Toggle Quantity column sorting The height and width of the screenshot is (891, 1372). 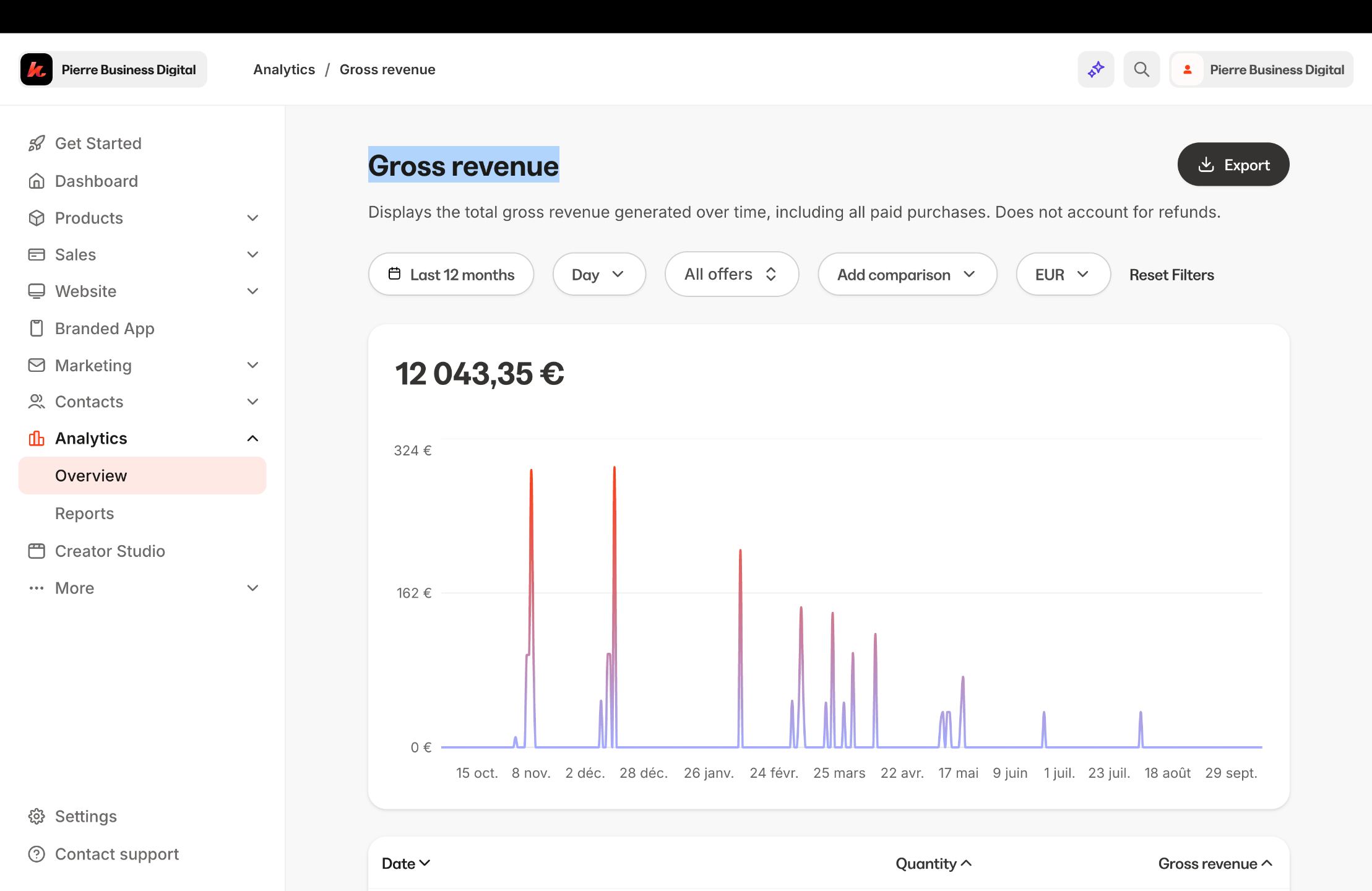coord(933,864)
